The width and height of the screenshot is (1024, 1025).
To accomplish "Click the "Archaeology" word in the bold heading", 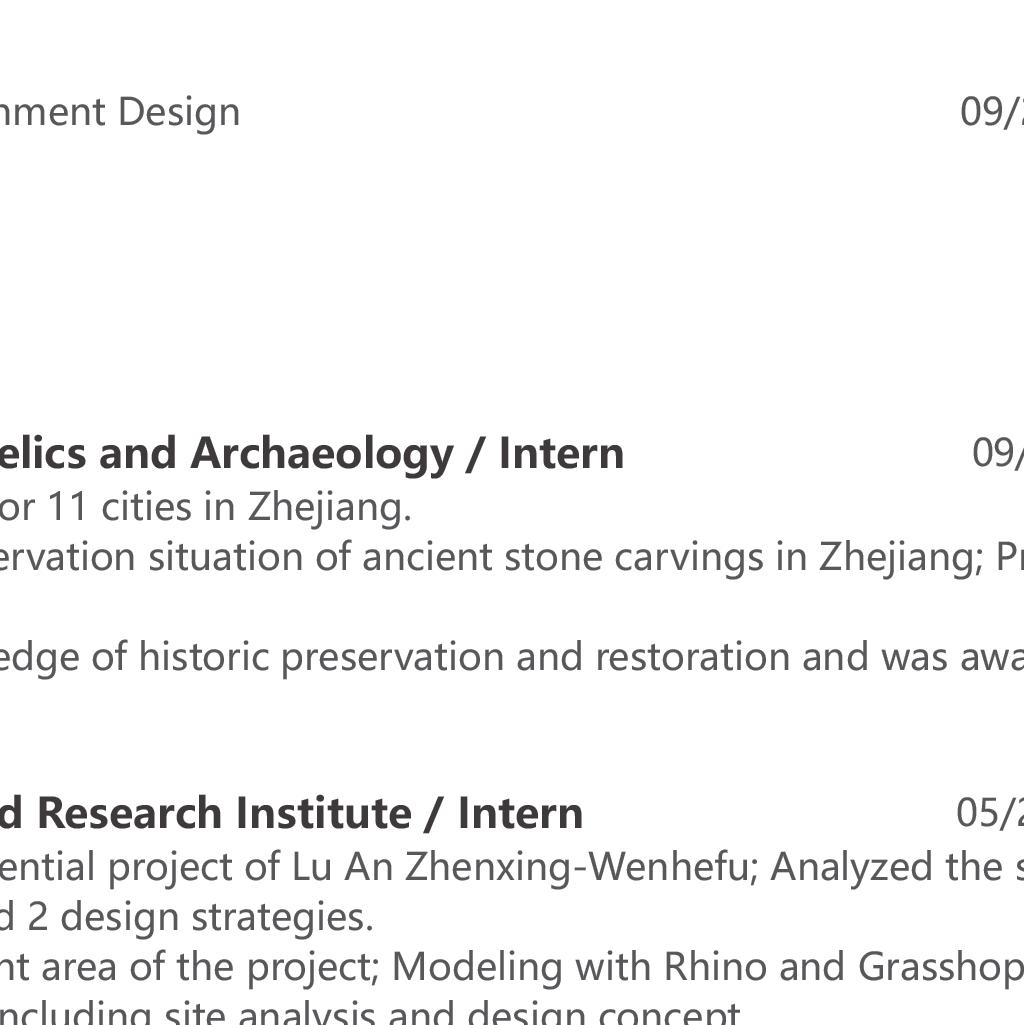I will coord(321,453).
